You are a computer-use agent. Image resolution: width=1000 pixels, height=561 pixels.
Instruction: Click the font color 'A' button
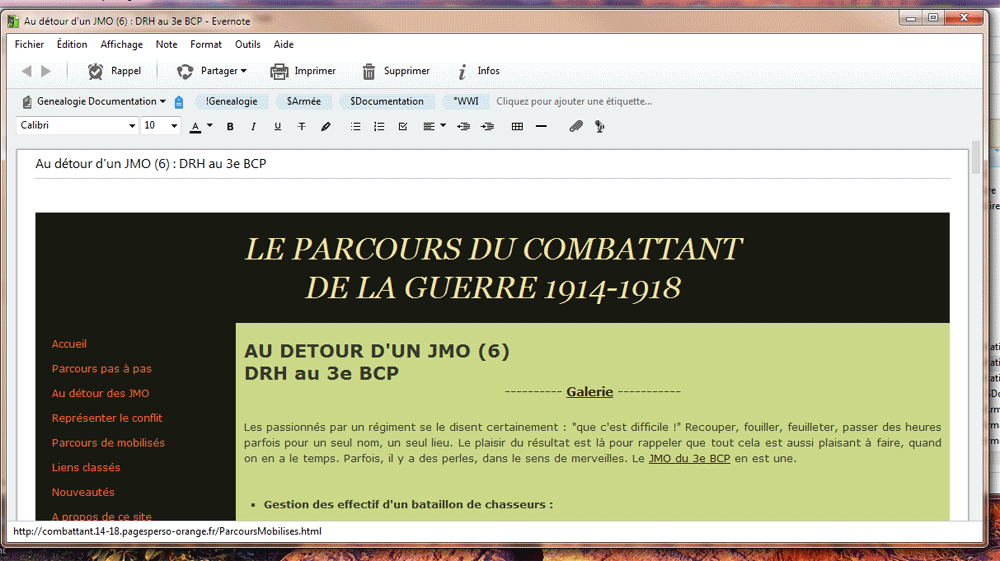coord(196,126)
